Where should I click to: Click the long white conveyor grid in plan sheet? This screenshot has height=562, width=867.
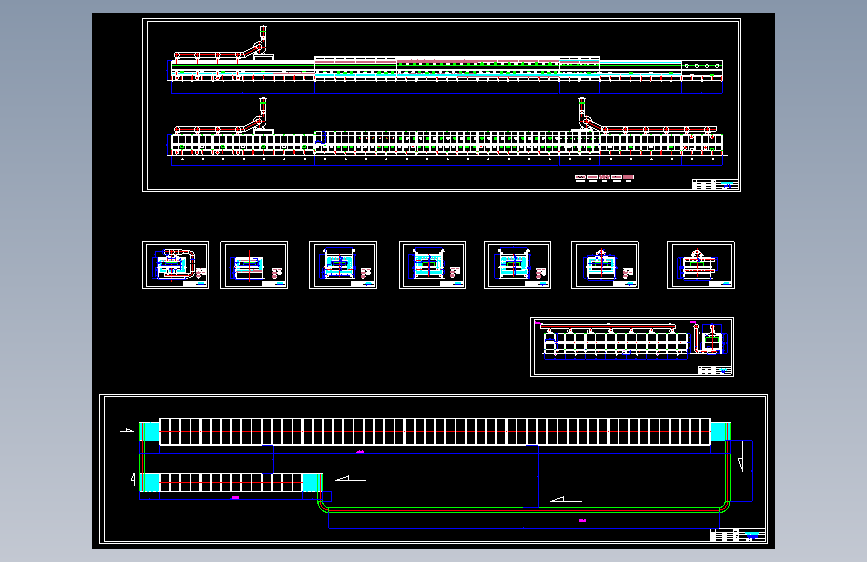[x=435, y=431]
